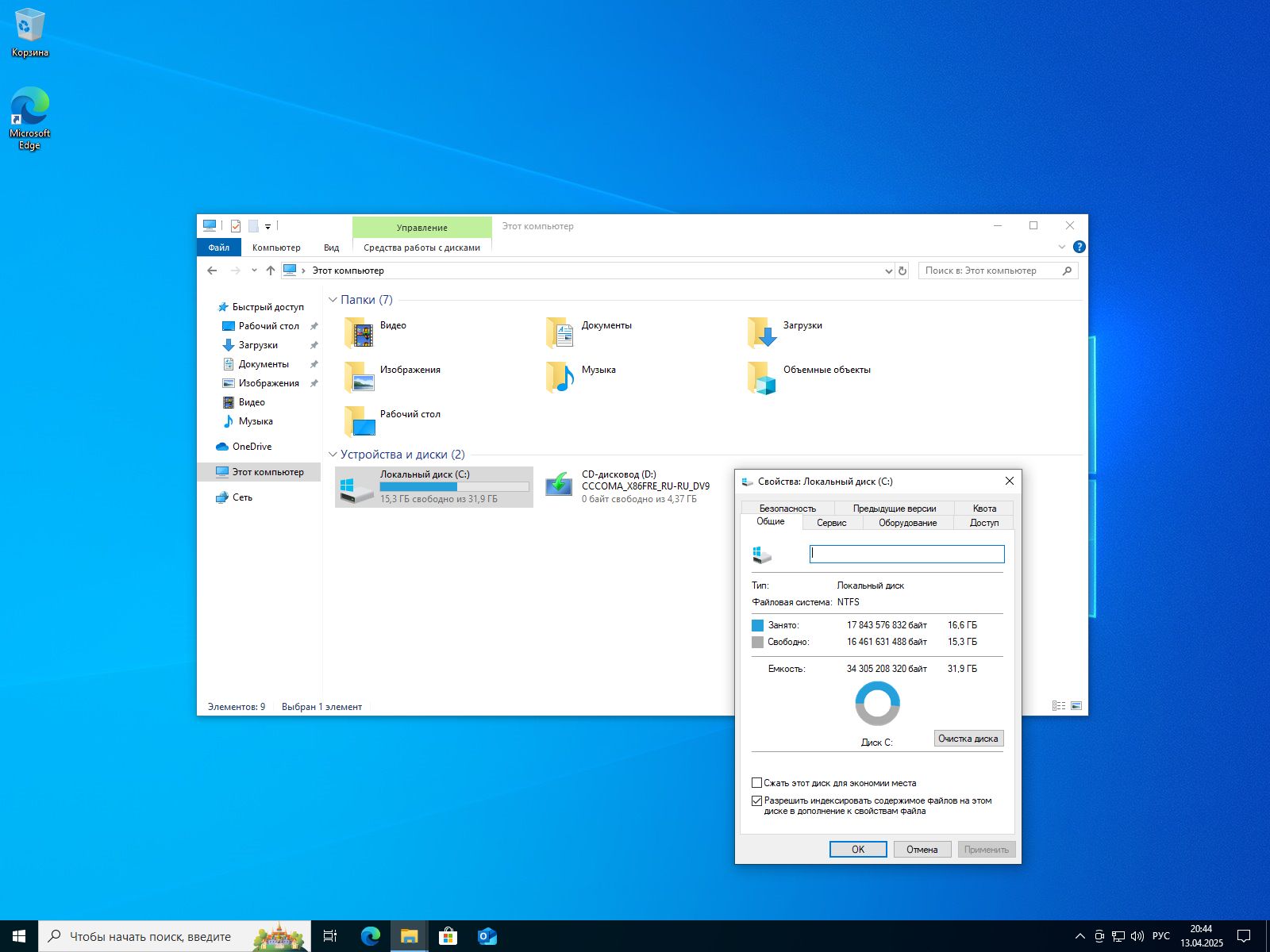This screenshot has height=952, width=1270.
Task: Open Customize Quick Access Toolbar dropdown
Action: pyautogui.click(x=267, y=227)
